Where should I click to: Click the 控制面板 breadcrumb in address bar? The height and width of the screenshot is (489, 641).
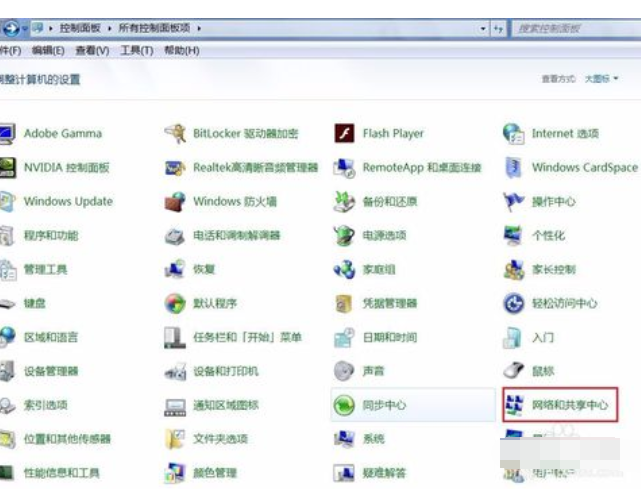point(81,30)
